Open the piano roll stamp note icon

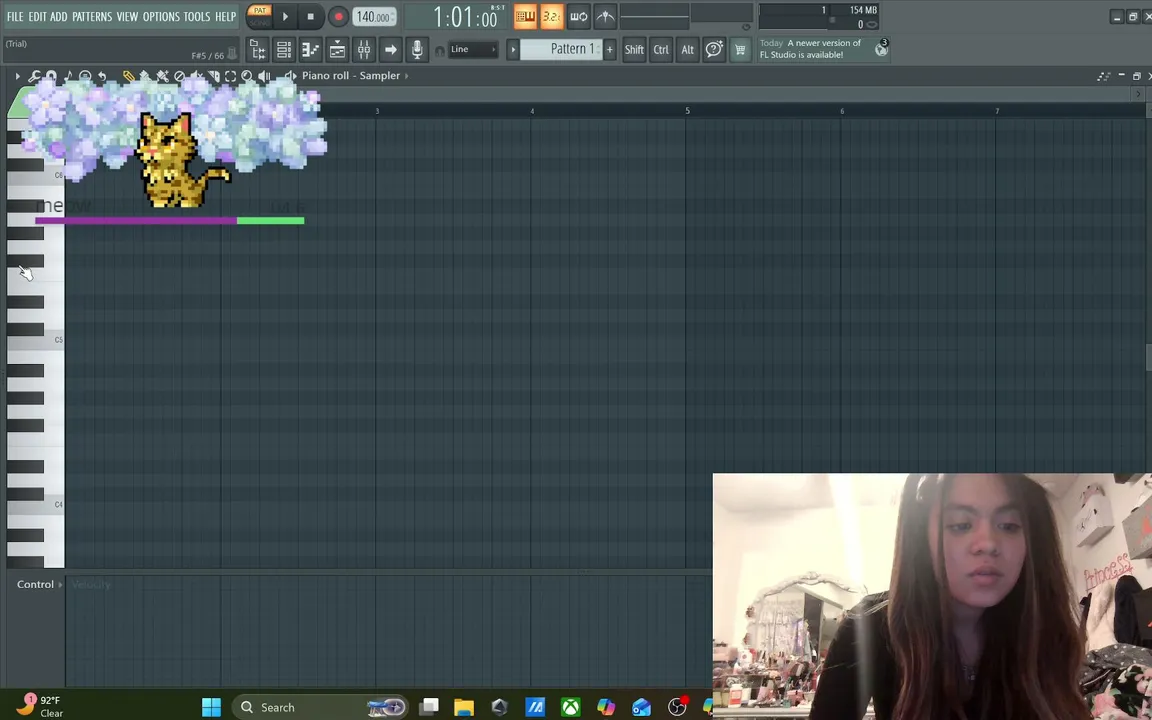[x=68, y=76]
